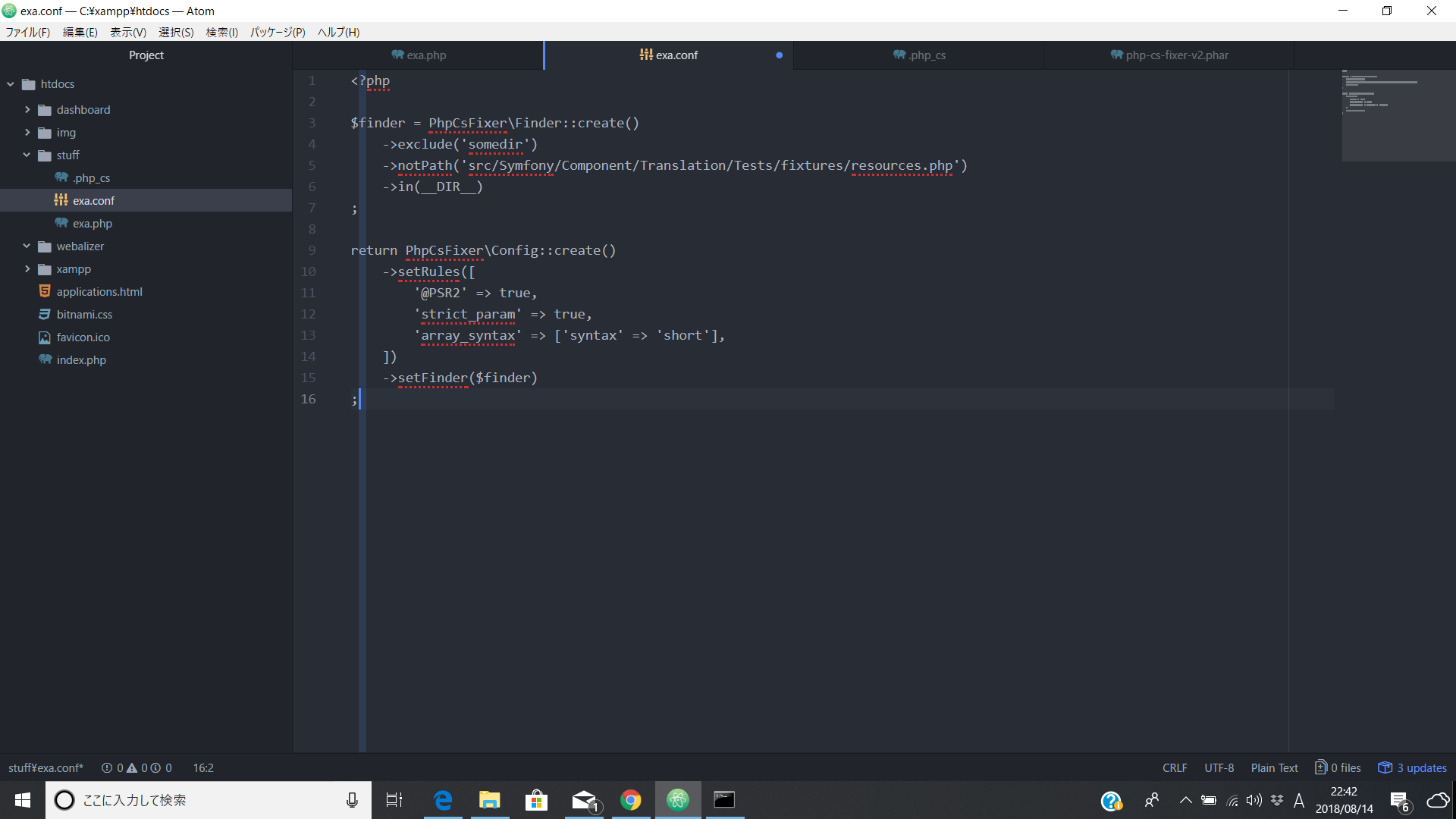Open the パッケージ(P) menu

pyautogui.click(x=278, y=32)
